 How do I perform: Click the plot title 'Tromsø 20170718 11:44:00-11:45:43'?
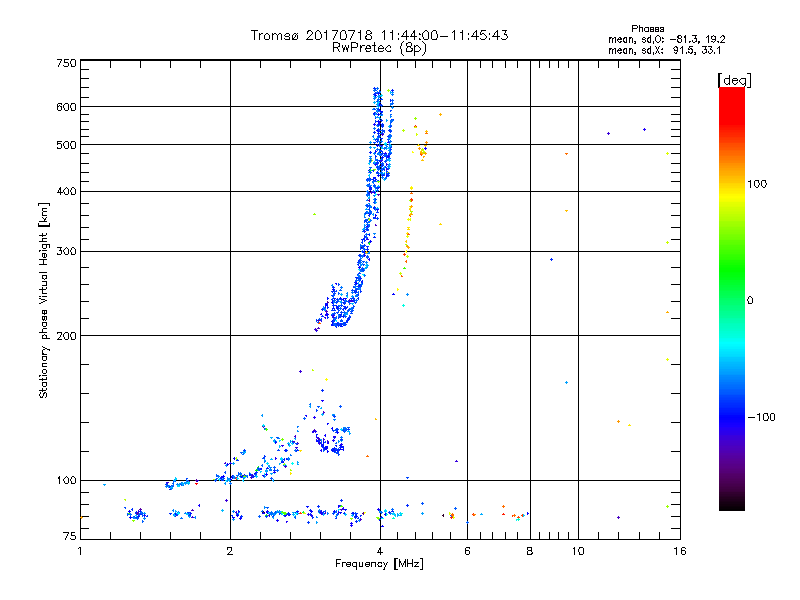[380, 35]
